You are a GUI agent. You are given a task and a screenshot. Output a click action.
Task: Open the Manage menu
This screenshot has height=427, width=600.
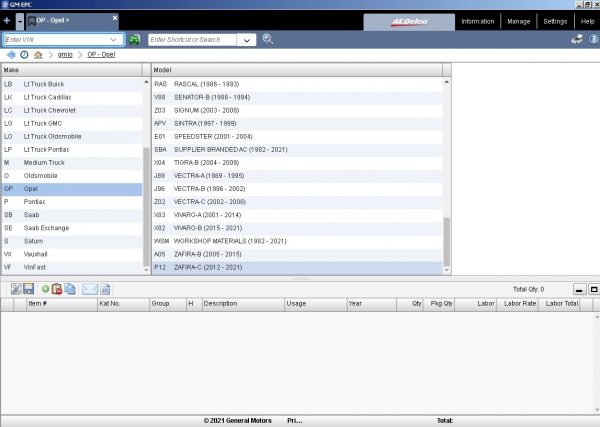coord(518,21)
